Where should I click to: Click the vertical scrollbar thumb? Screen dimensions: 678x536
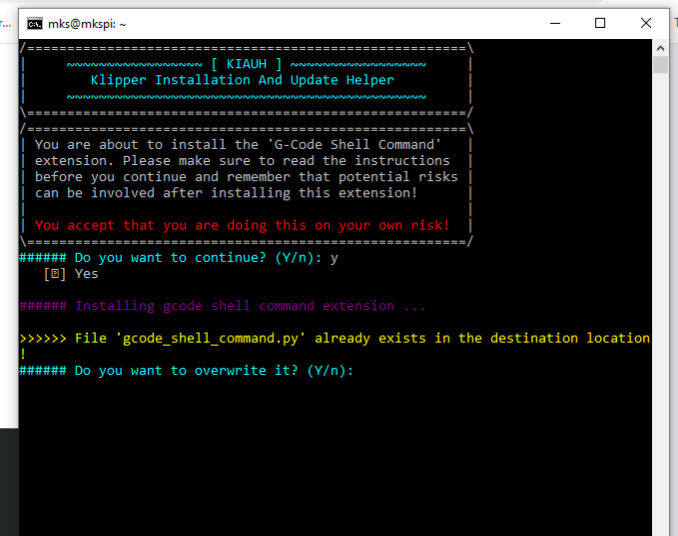point(660,65)
